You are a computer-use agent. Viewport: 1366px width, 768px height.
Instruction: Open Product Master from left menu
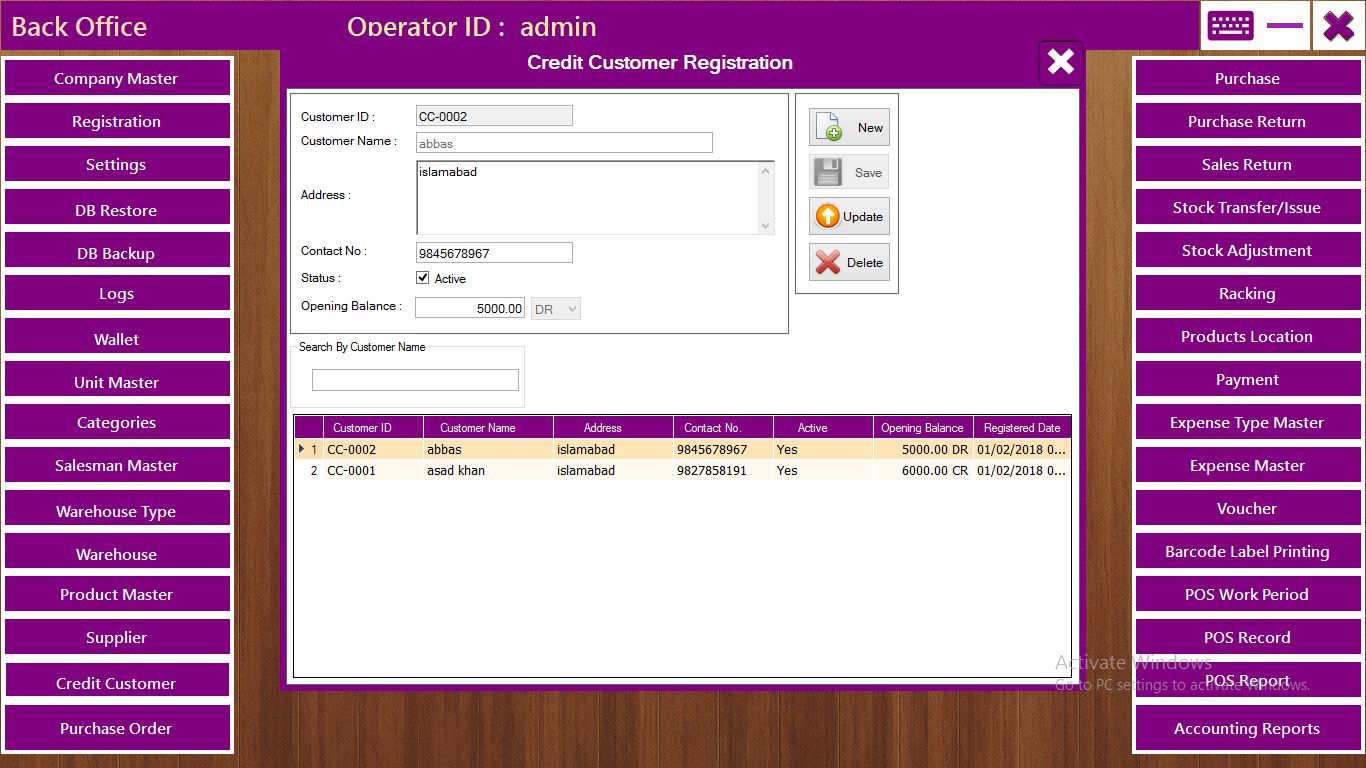(117, 595)
